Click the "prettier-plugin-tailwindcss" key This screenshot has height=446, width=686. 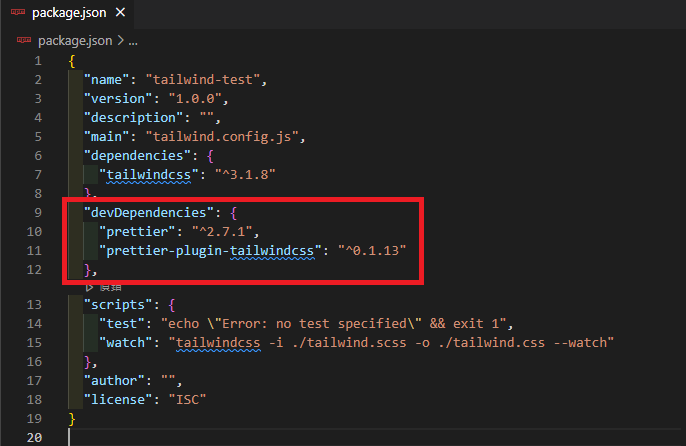click(x=210, y=251)
